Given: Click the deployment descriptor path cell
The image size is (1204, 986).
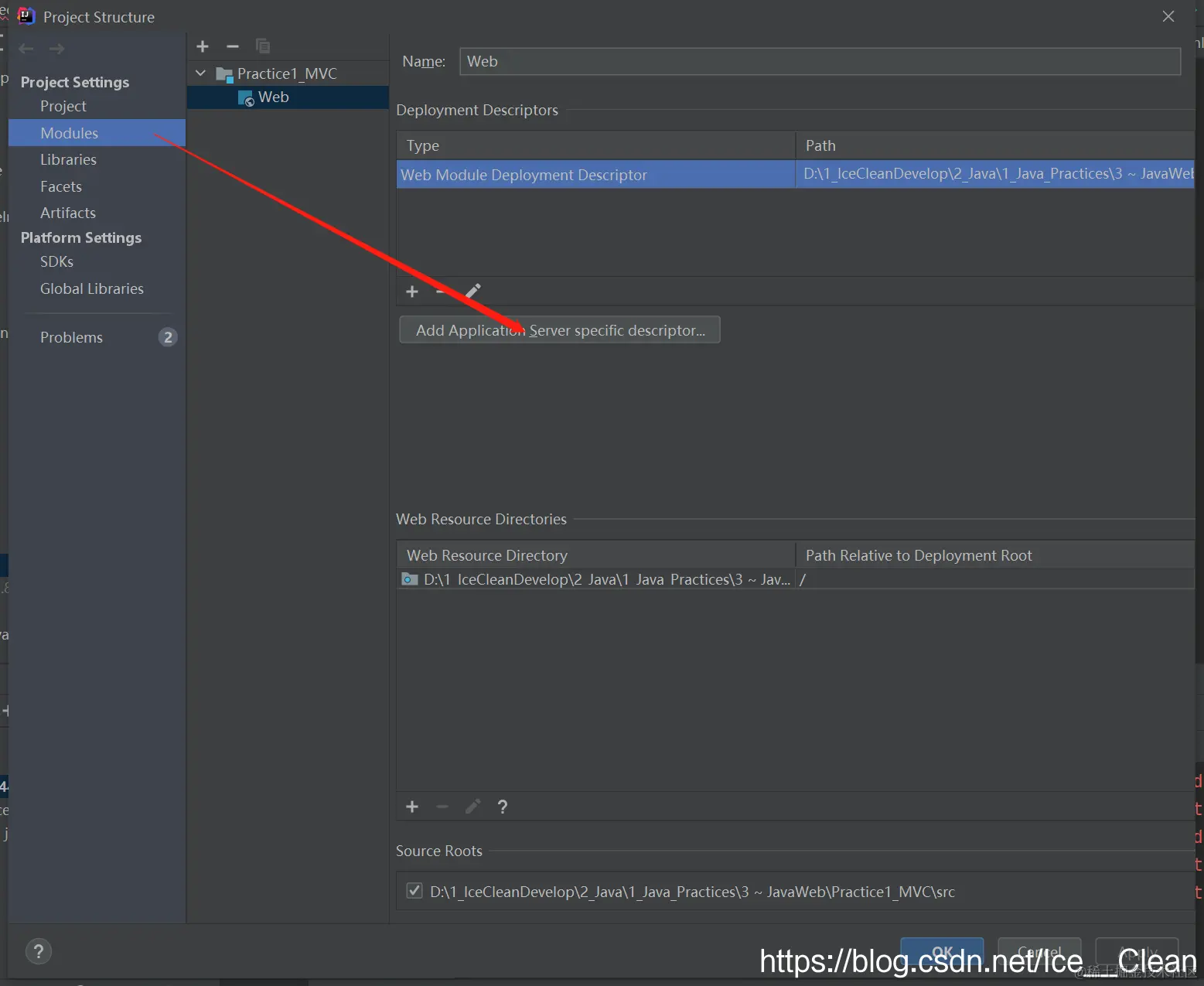Looking at the screenshot, I should [995, 175].
